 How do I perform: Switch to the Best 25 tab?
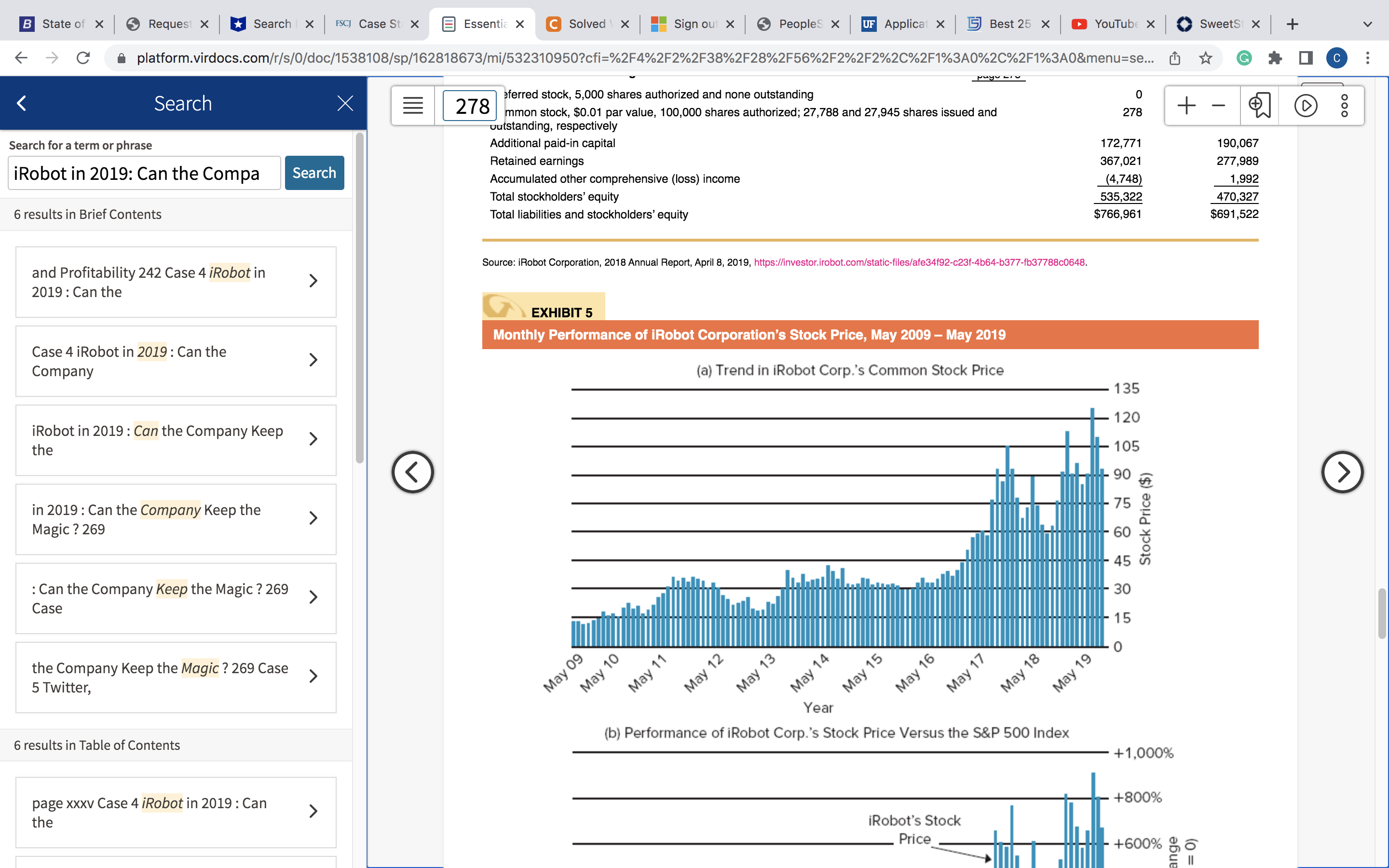coord(1008,24)
